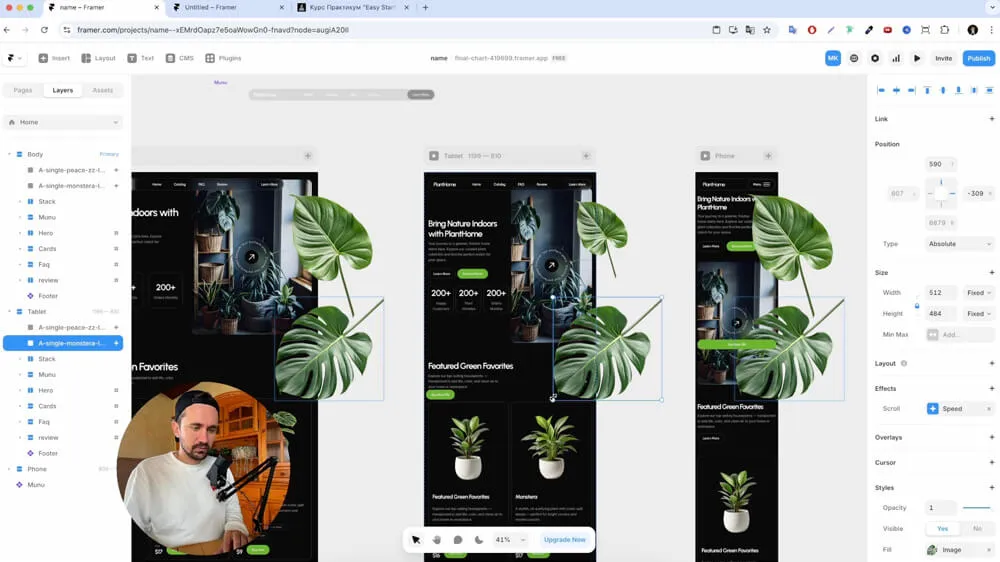
Task: Open the Height Fixed dropdown
Action: pos(979,314)
